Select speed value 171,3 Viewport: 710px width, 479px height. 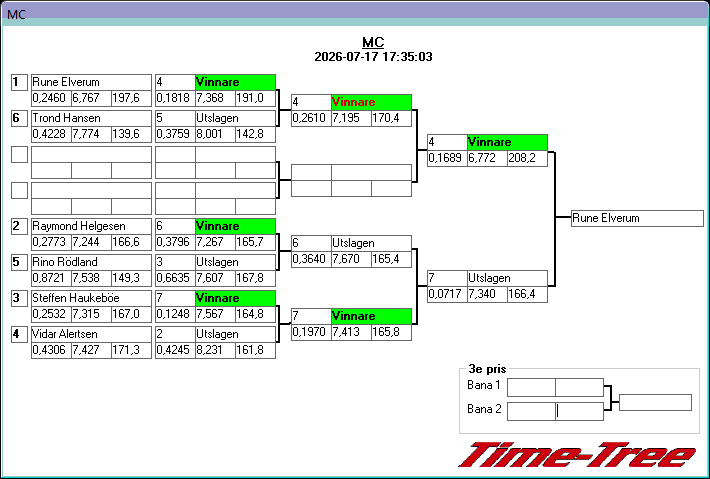[x=132, y=350]
